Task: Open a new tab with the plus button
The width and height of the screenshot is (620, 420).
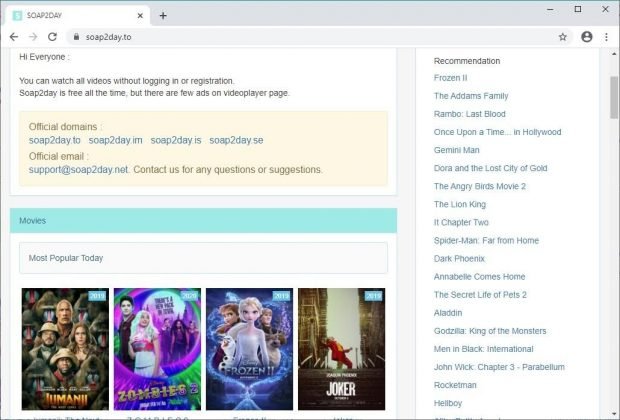Action: pyautogui.click(x=163, y=16)
